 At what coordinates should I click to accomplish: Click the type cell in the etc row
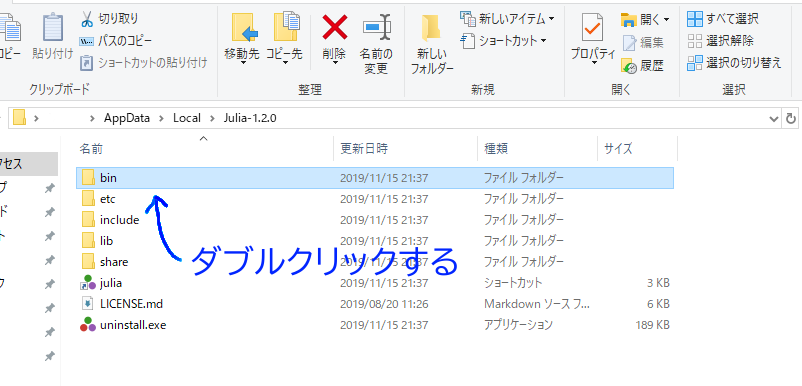pos(524,199)
